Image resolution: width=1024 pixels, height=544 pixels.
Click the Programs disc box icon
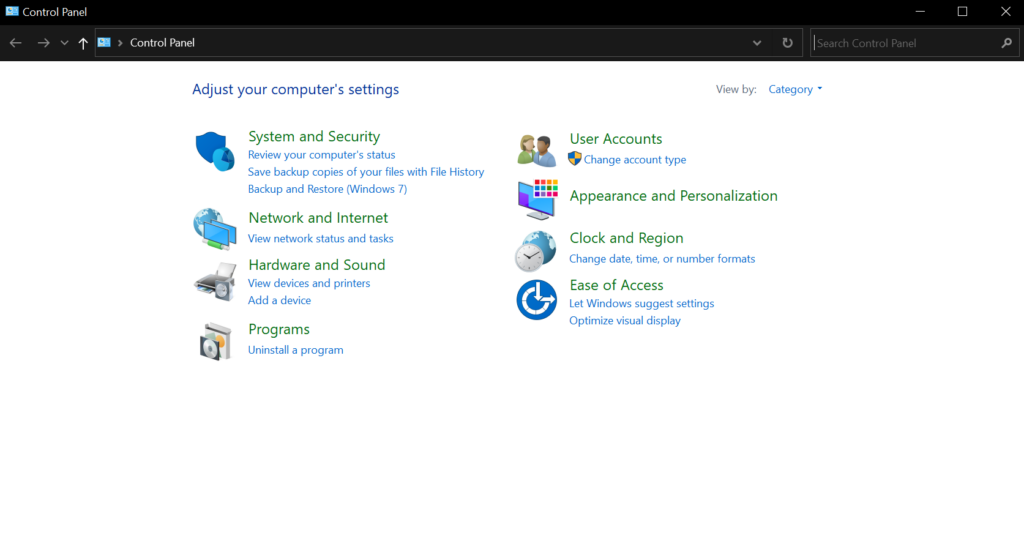[215, 342]
